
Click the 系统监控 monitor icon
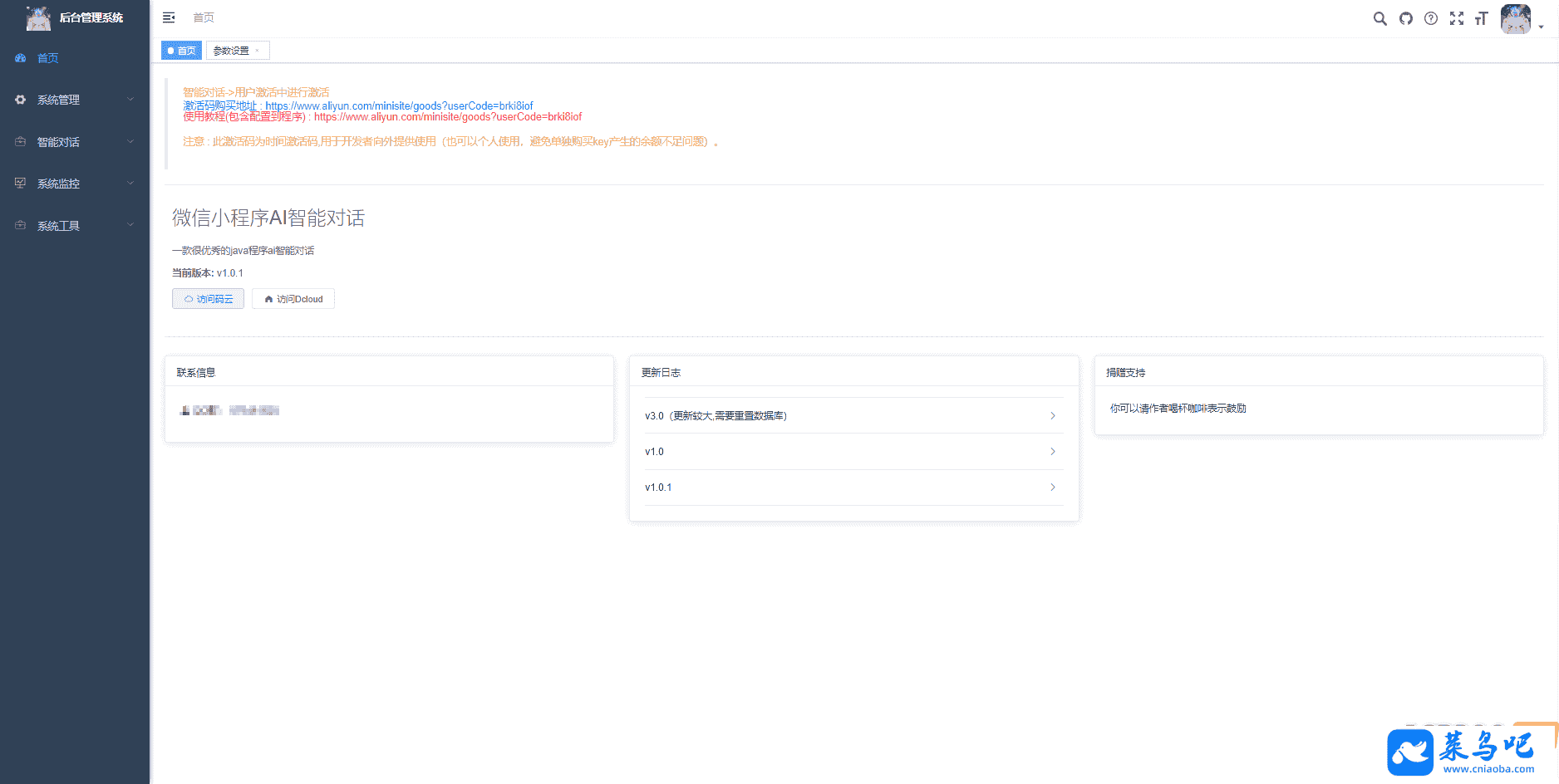(21, 184)
